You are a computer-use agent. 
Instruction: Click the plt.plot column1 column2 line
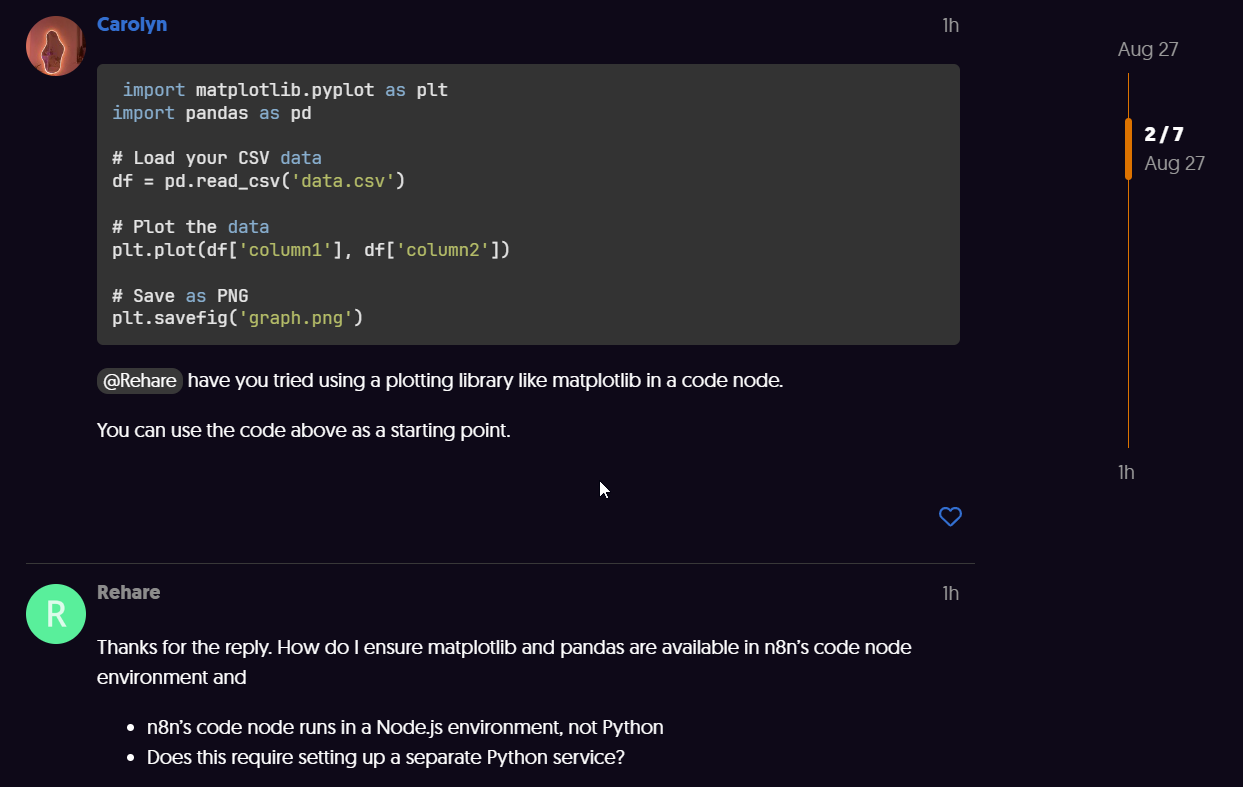click(311, 250)
